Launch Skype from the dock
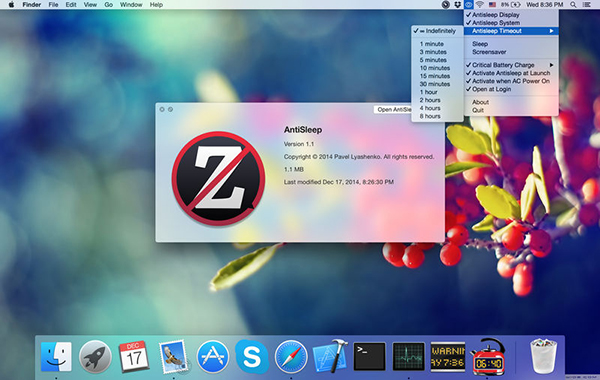Viewport: 600px width, 380px height. [252, 357]
